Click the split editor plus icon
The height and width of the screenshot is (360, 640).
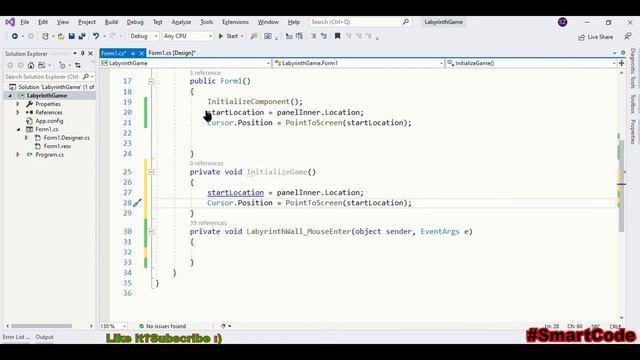[621, 63]
